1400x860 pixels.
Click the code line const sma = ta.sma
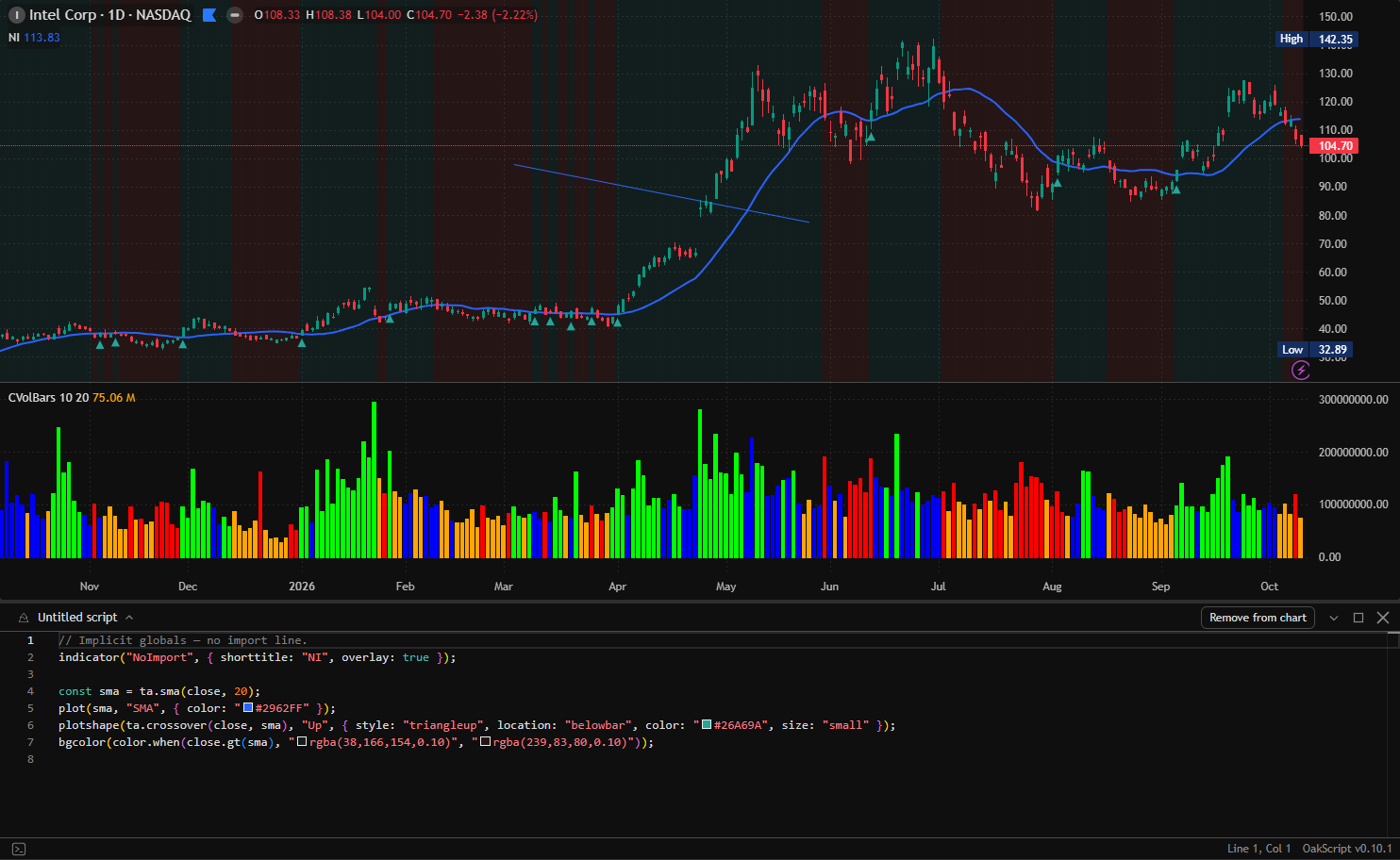159,691
